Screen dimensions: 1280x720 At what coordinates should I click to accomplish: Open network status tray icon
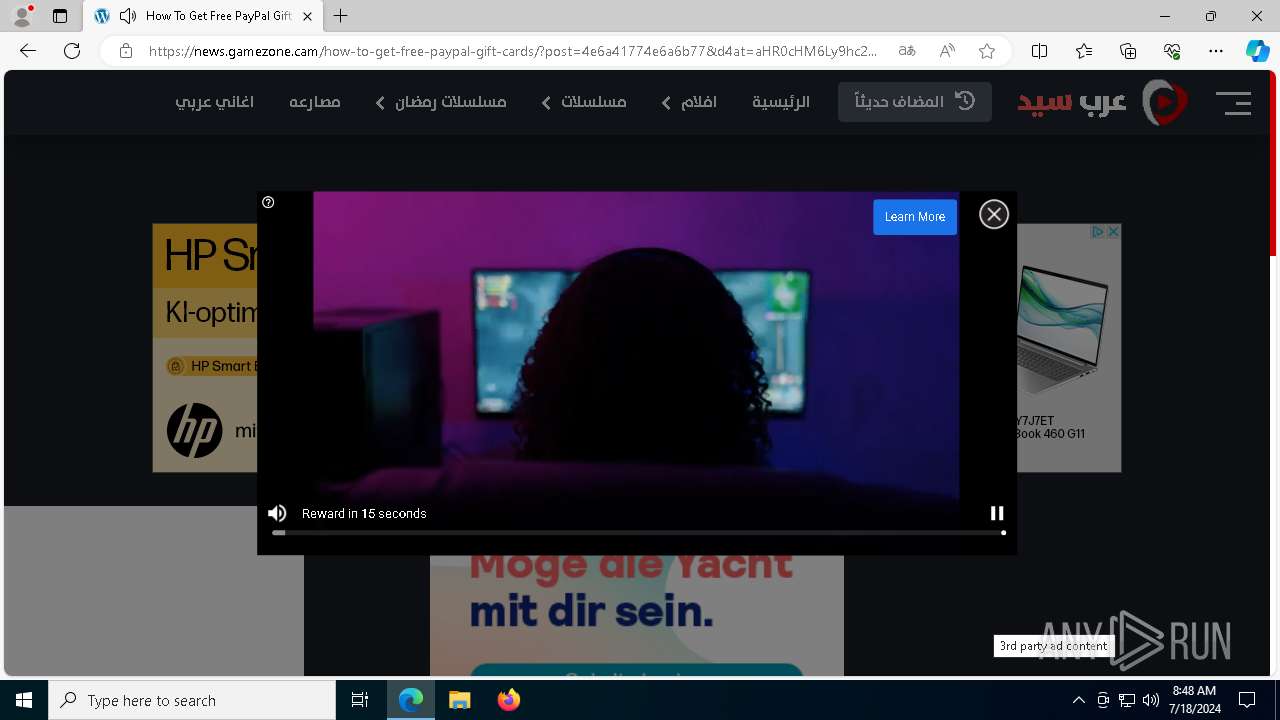click(x=1127, y=700)
